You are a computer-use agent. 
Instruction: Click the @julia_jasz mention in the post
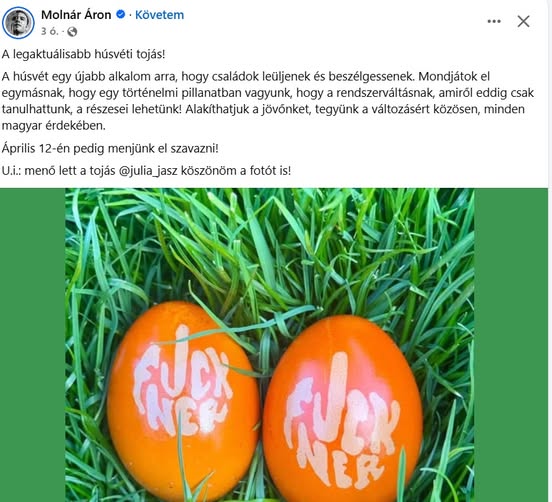point(148,171)
